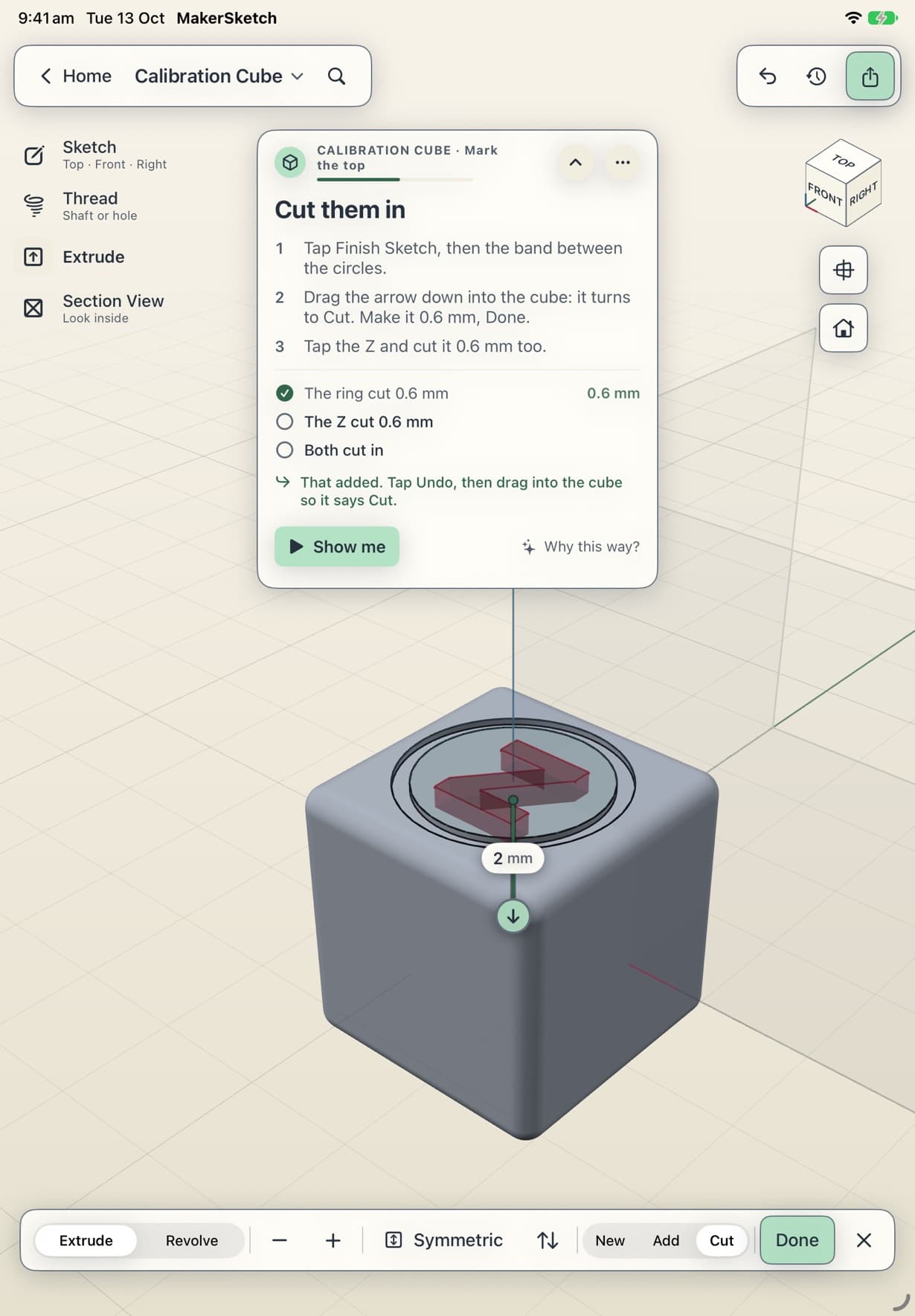
Task: Toggle Symmetric extrude option
Action: tap(444, 1240)
